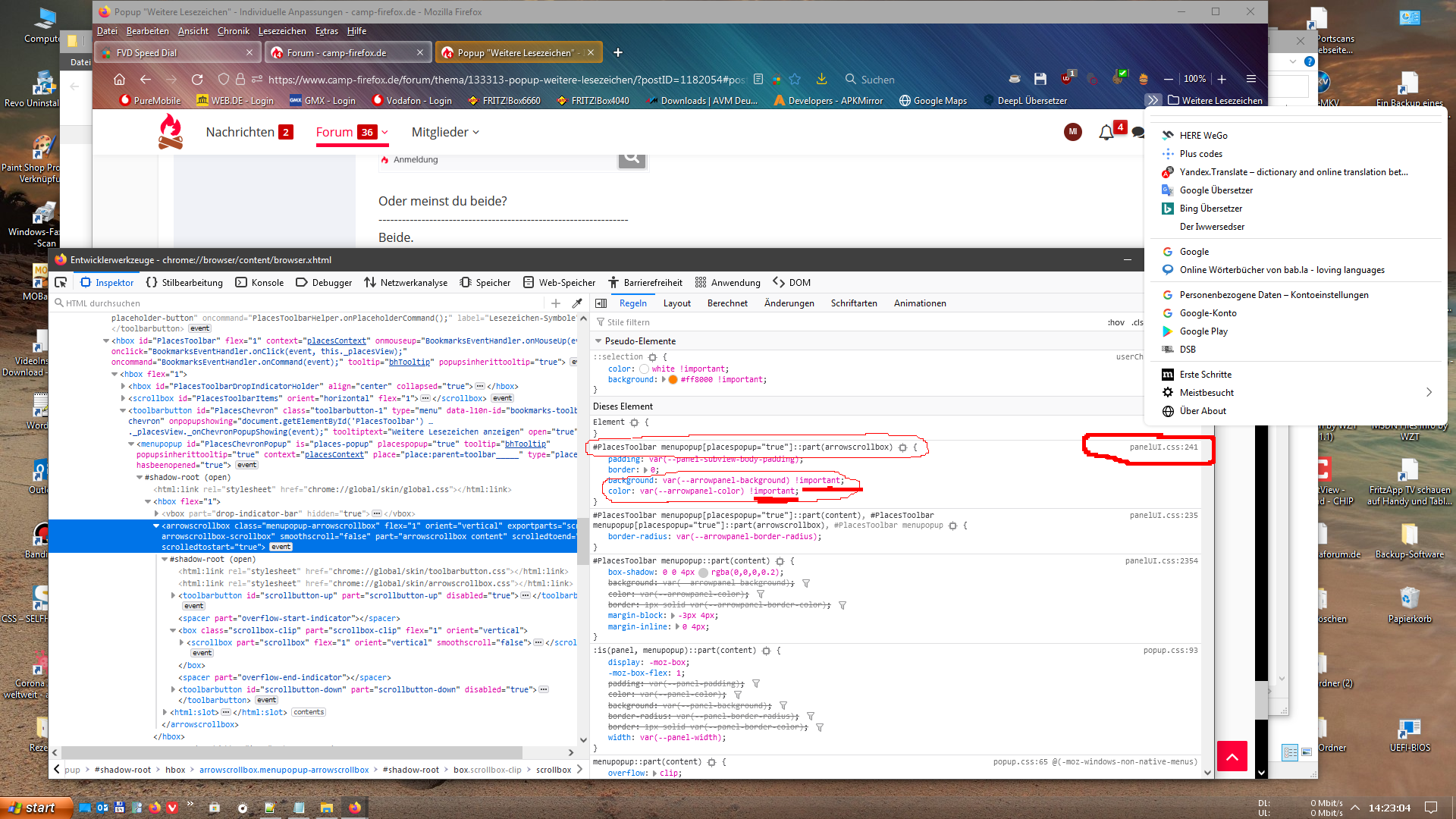
Task: Click the add new node plus icon
Action: (x=556, y=303)
